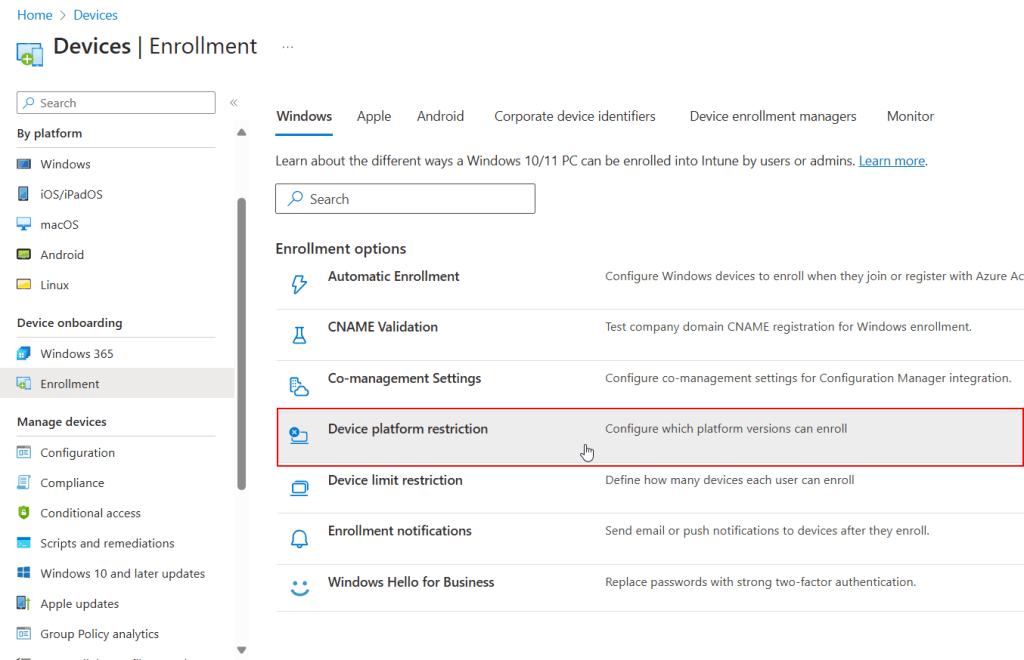This screenshot has width=1024, height=660.
Task: Click the Device limit restriction icon
Action: 298,488
